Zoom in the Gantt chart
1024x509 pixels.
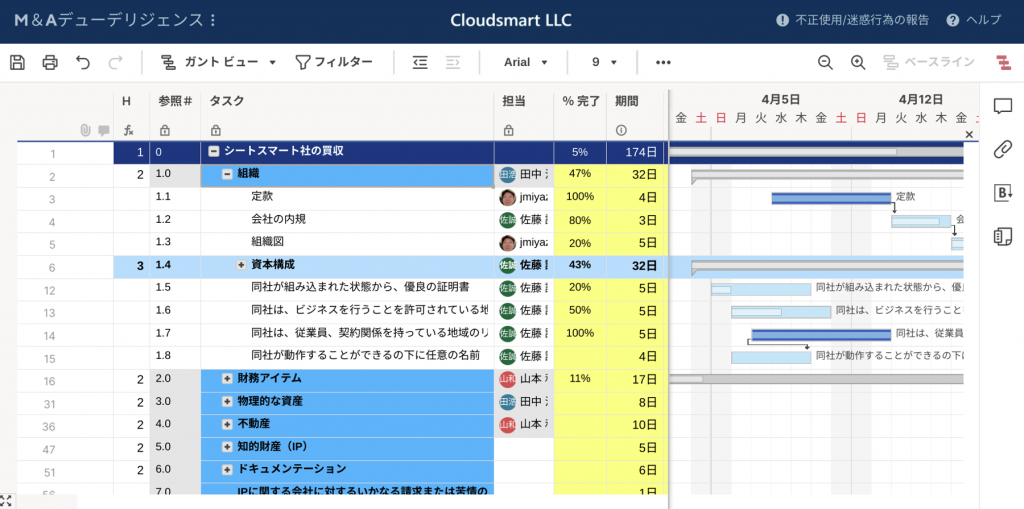(x=858, y=62)
